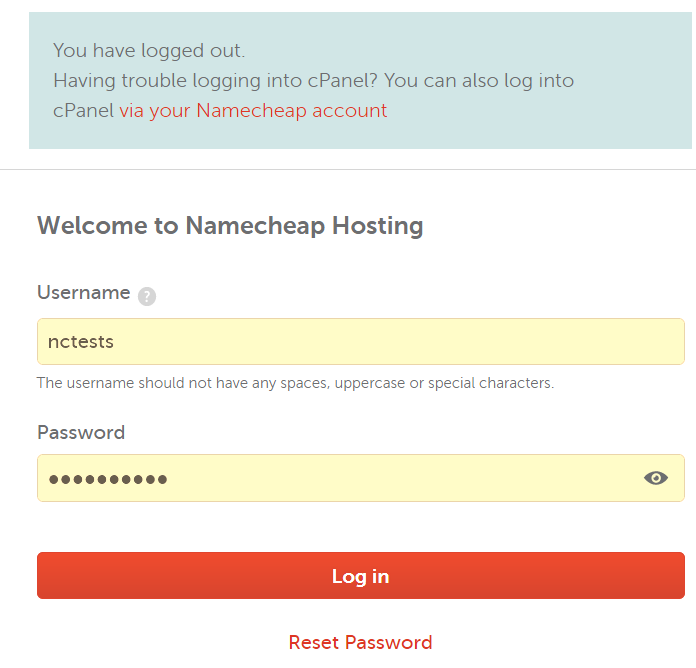Focus the Password input field

click(360, 478)
